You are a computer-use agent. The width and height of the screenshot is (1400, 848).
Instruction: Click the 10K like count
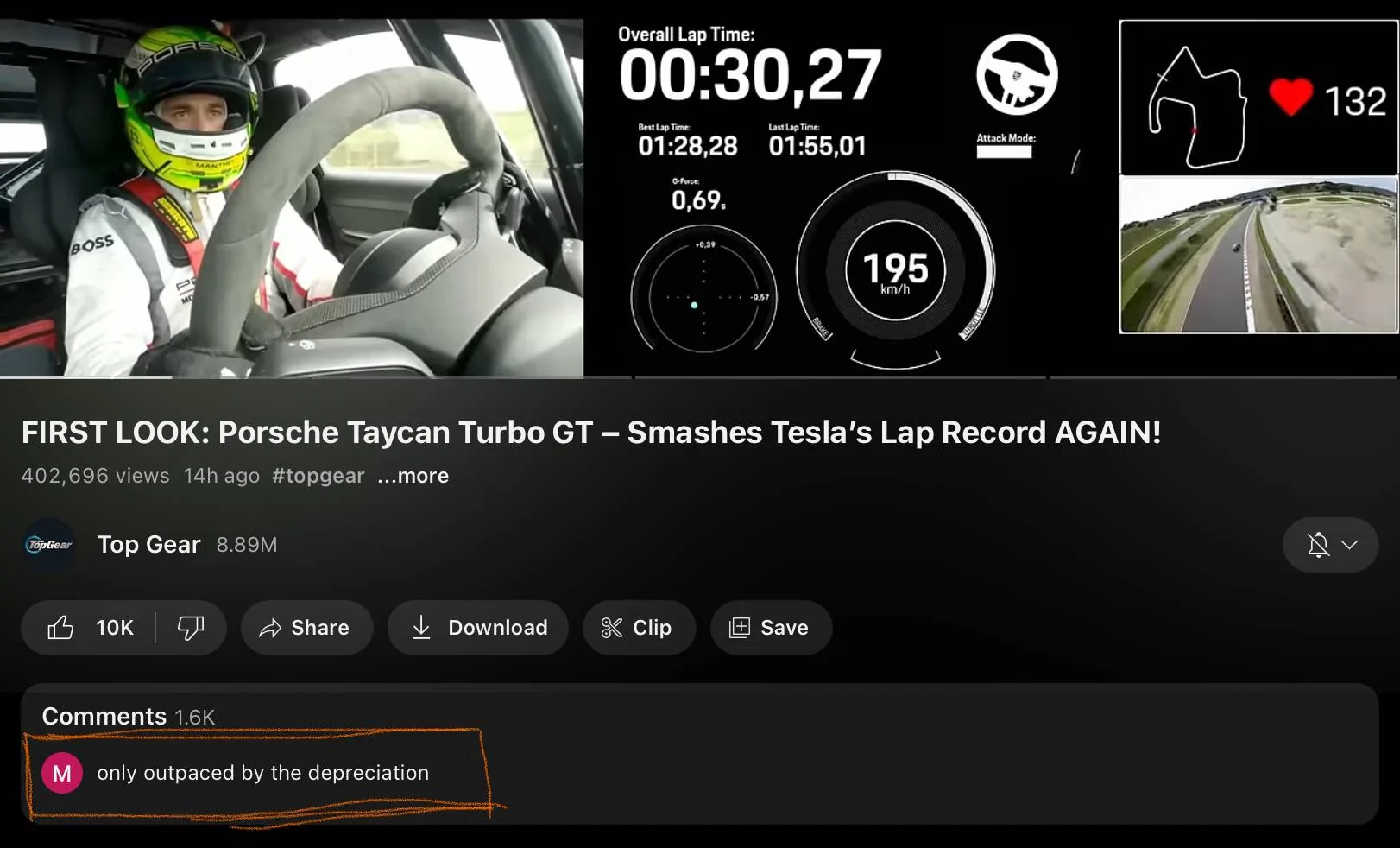click(115, 628)
